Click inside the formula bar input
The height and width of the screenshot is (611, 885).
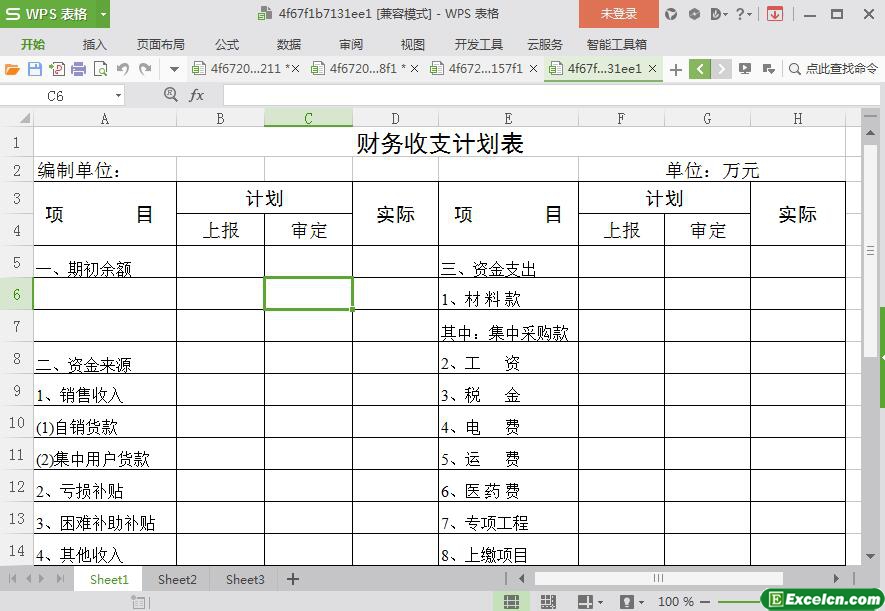pos(553,96)
